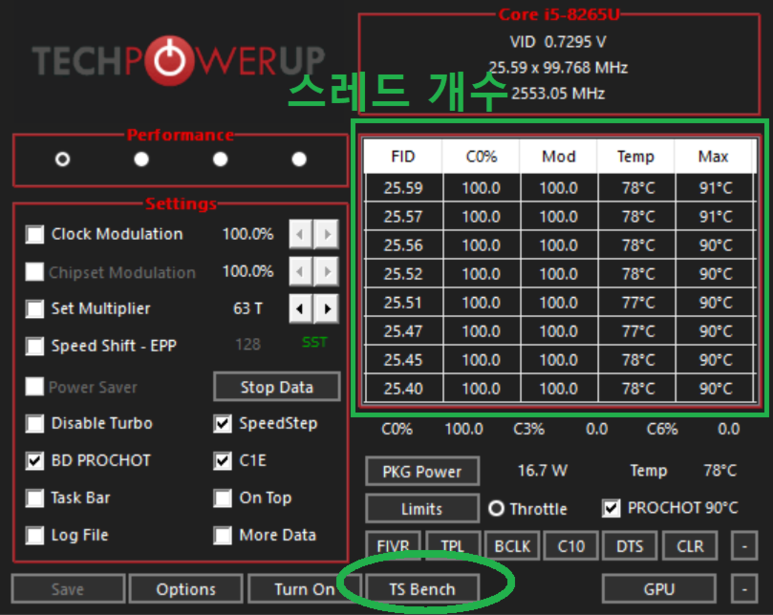This screenshot has height=615, width=773.
Task: Click the Speed Shift EPP value 128
Action: pos(248,344)
